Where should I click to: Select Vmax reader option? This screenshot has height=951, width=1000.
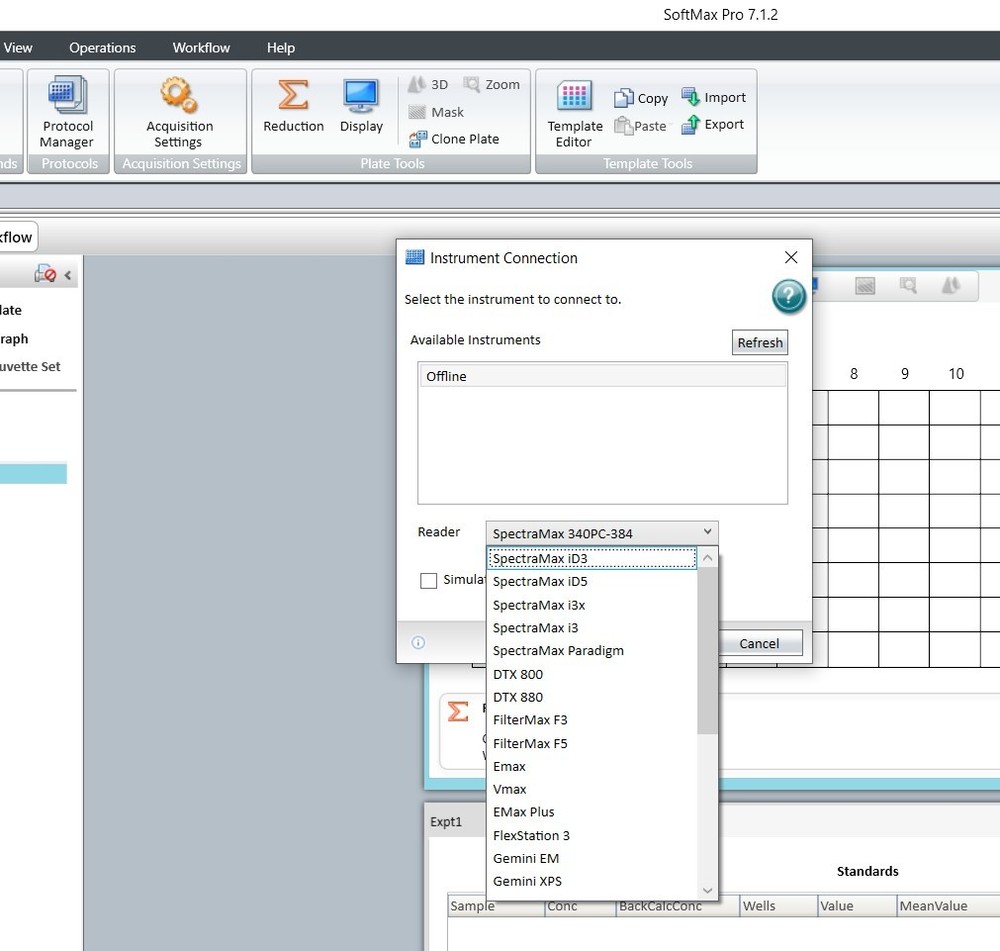coord(592,789)
